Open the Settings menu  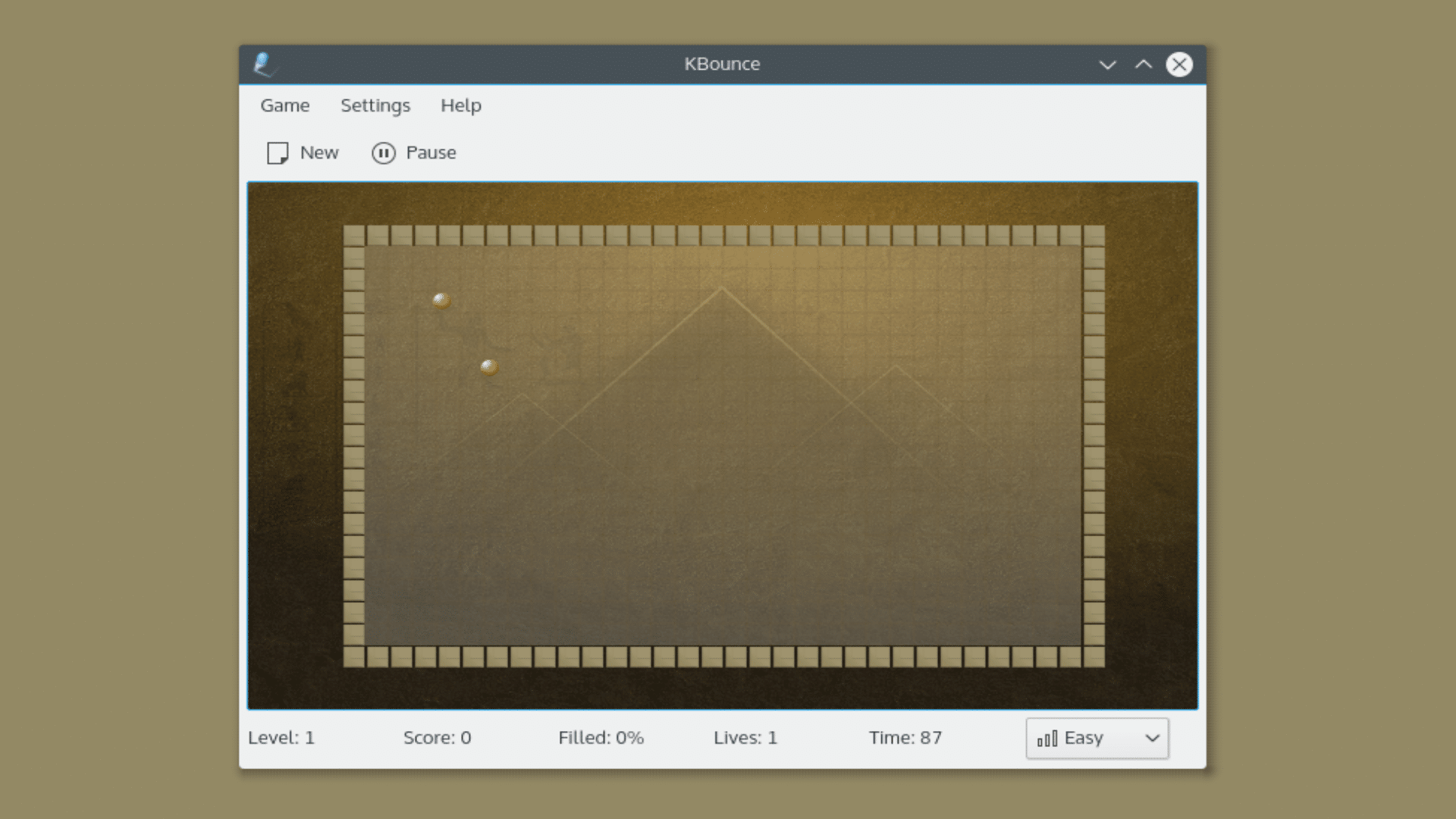click(x=375, y=105)
